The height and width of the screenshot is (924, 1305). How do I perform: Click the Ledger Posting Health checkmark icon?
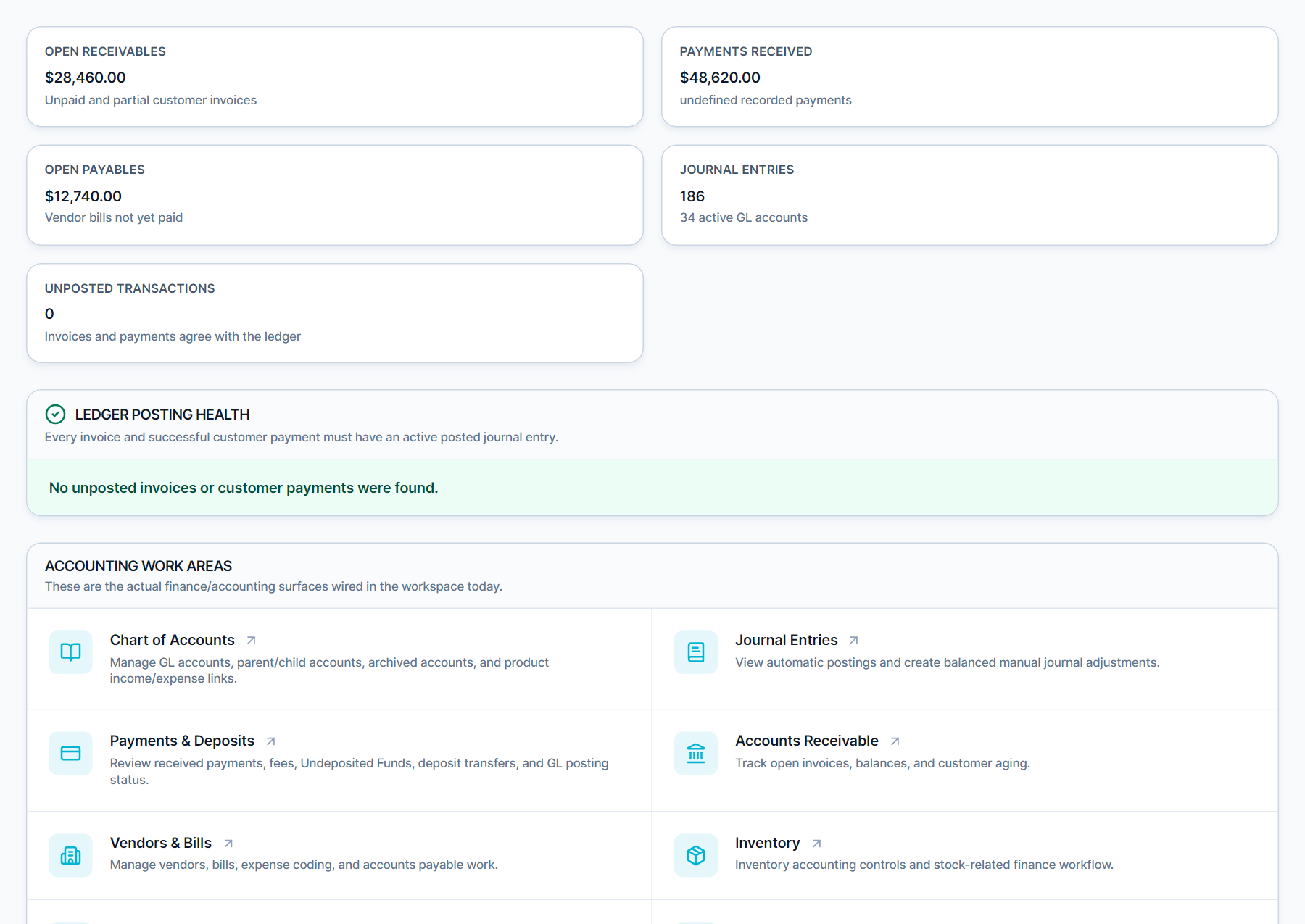point(55,415)
